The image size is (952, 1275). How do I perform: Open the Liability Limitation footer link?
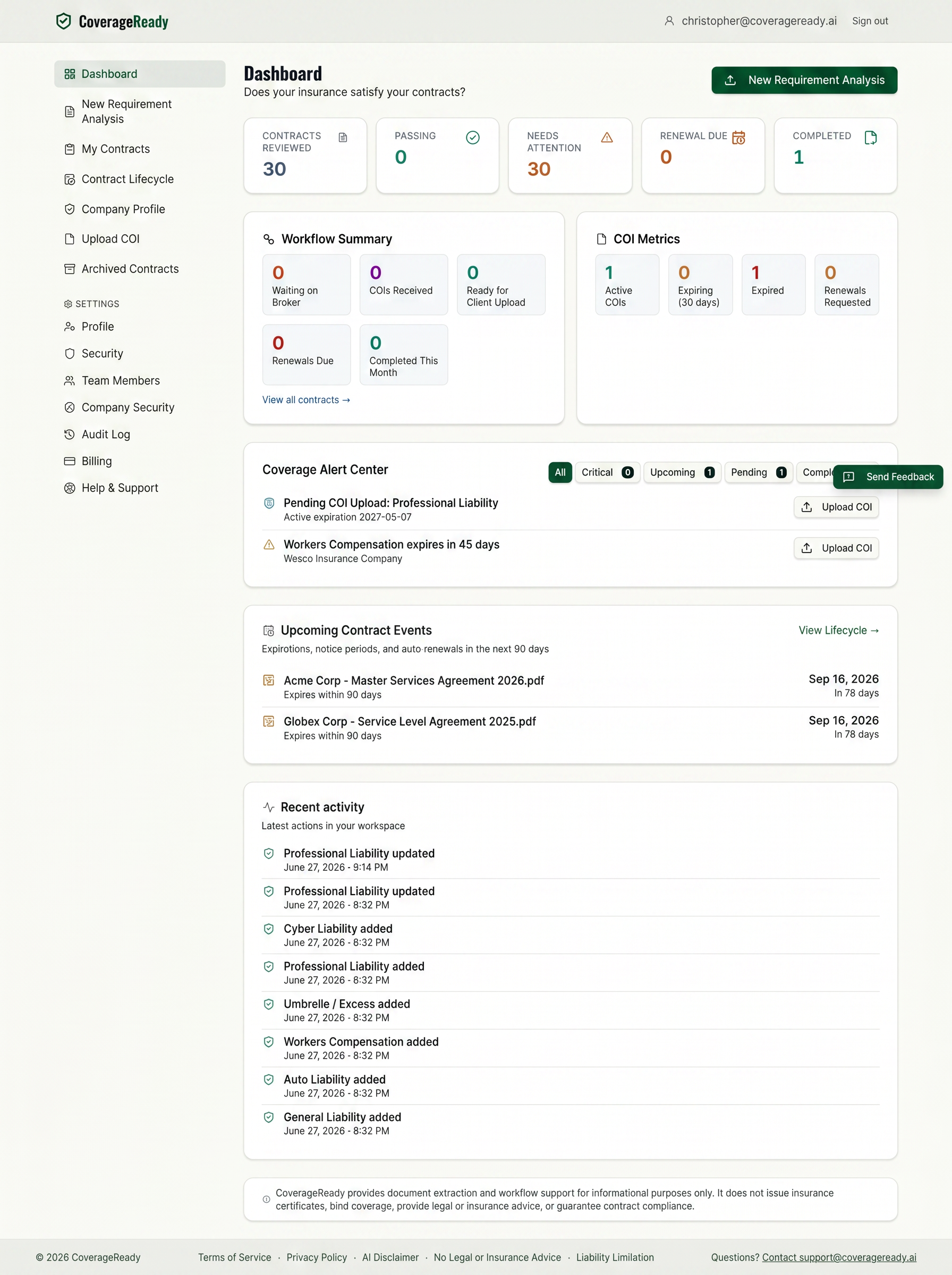pos(615,1257)
